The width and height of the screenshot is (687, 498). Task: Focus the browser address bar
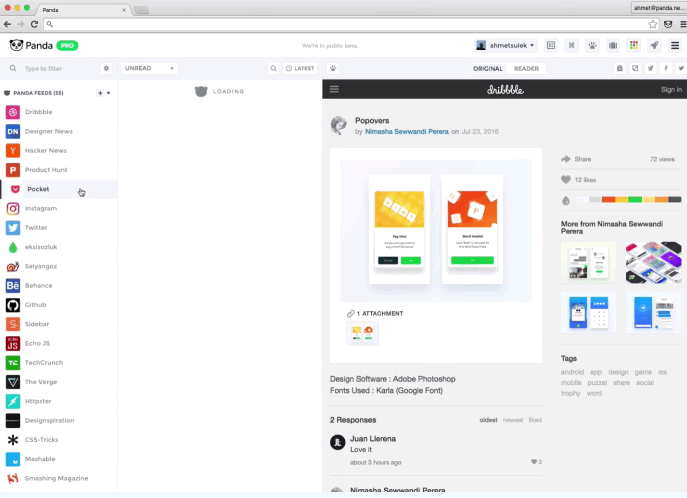(346, 24)
